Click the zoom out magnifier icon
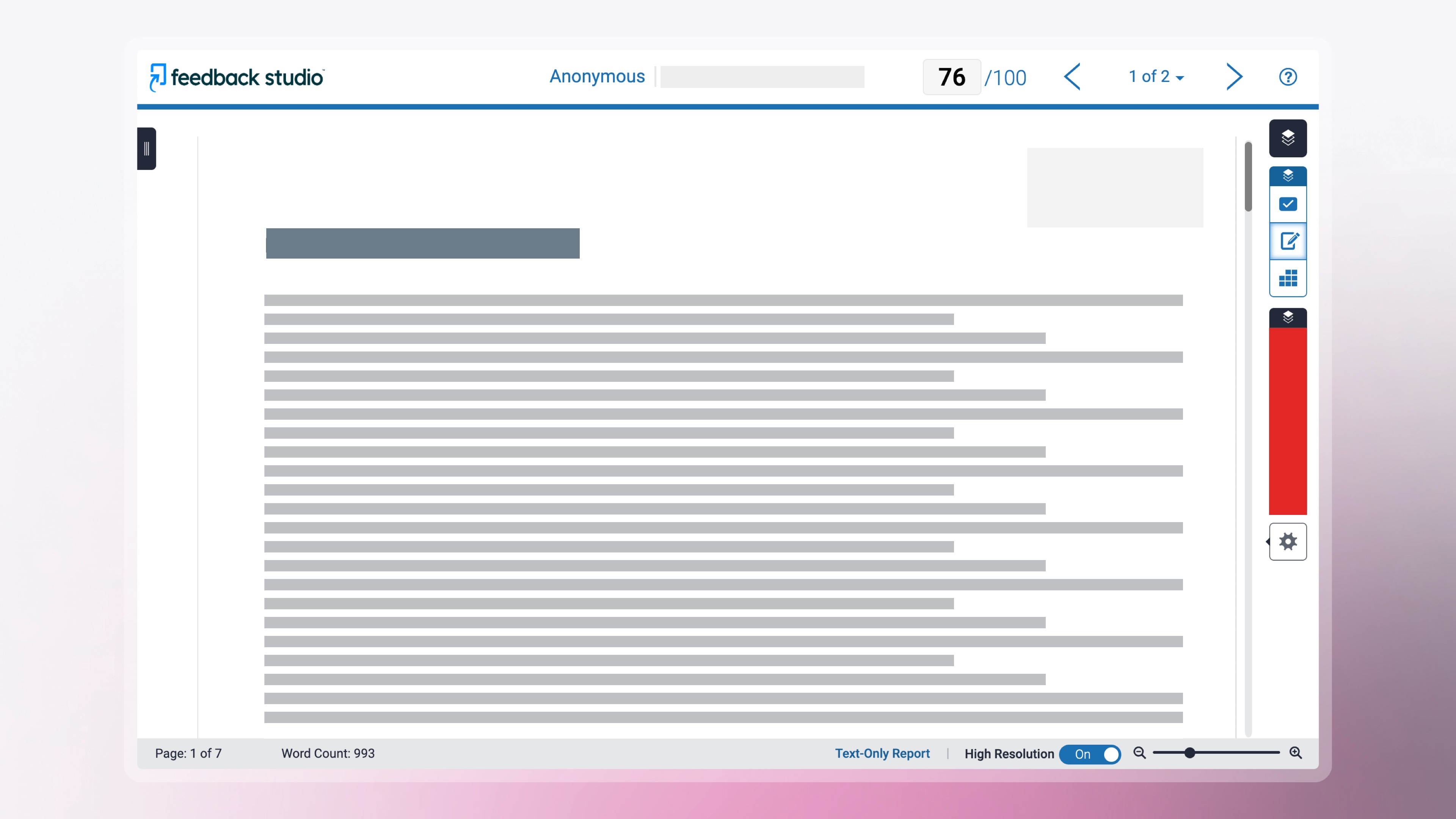This screenshot has width=1456, height=819. (x=1139, y=753)
